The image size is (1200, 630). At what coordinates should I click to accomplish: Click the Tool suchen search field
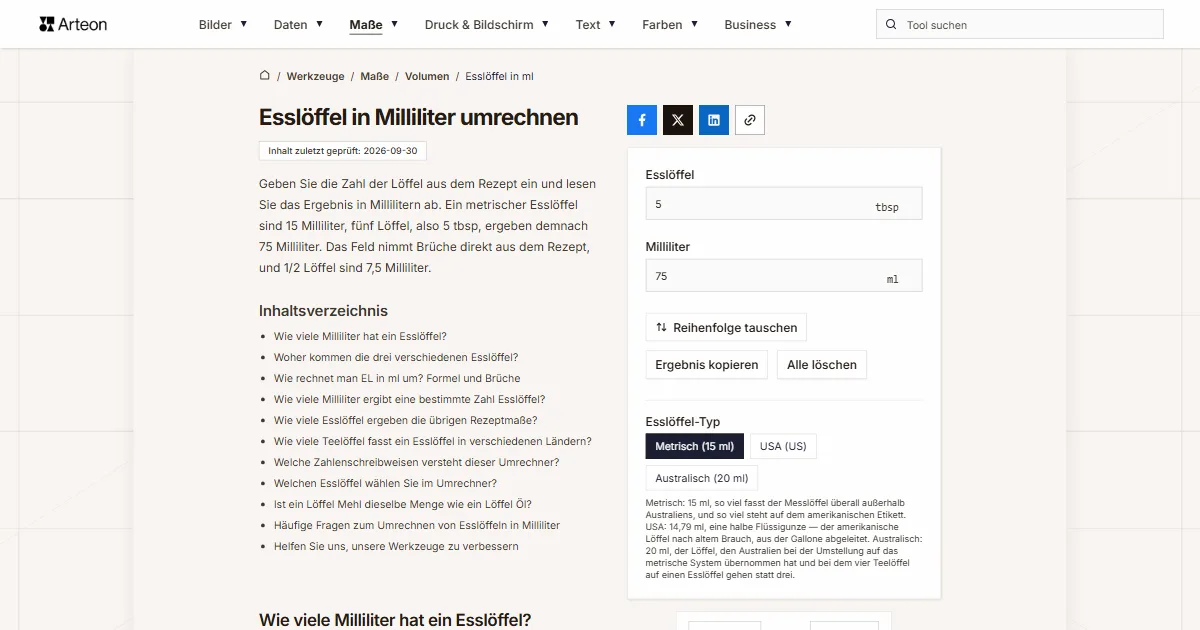click(x=1020, y=25)
